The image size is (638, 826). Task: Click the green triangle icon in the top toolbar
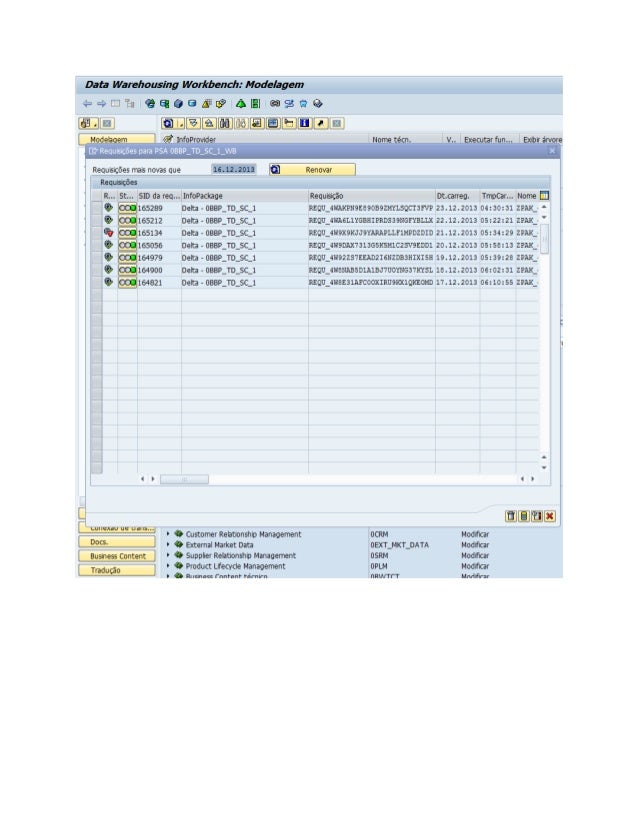tap(241, 104)
